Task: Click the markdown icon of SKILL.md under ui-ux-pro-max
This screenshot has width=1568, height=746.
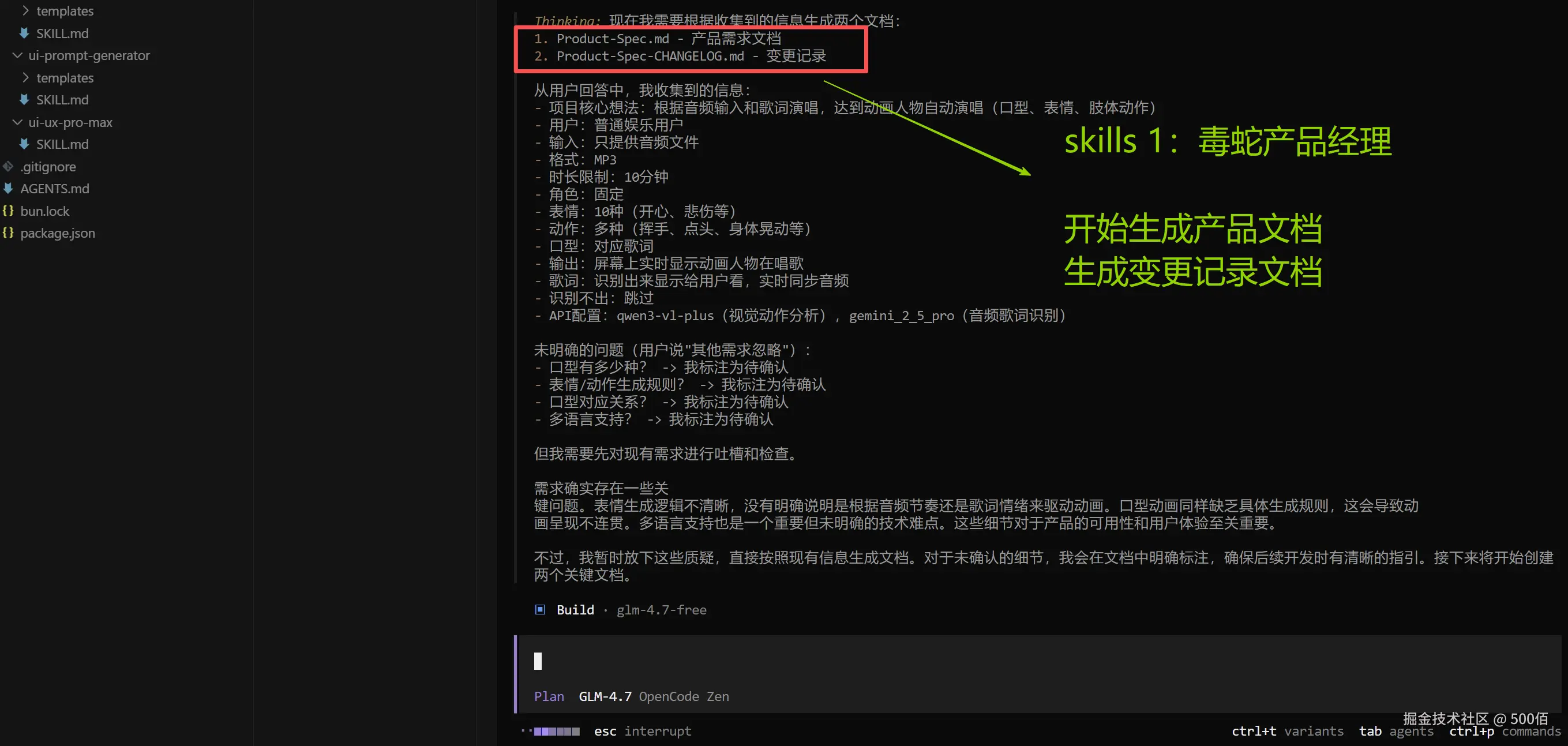Action: pos(23,144)
